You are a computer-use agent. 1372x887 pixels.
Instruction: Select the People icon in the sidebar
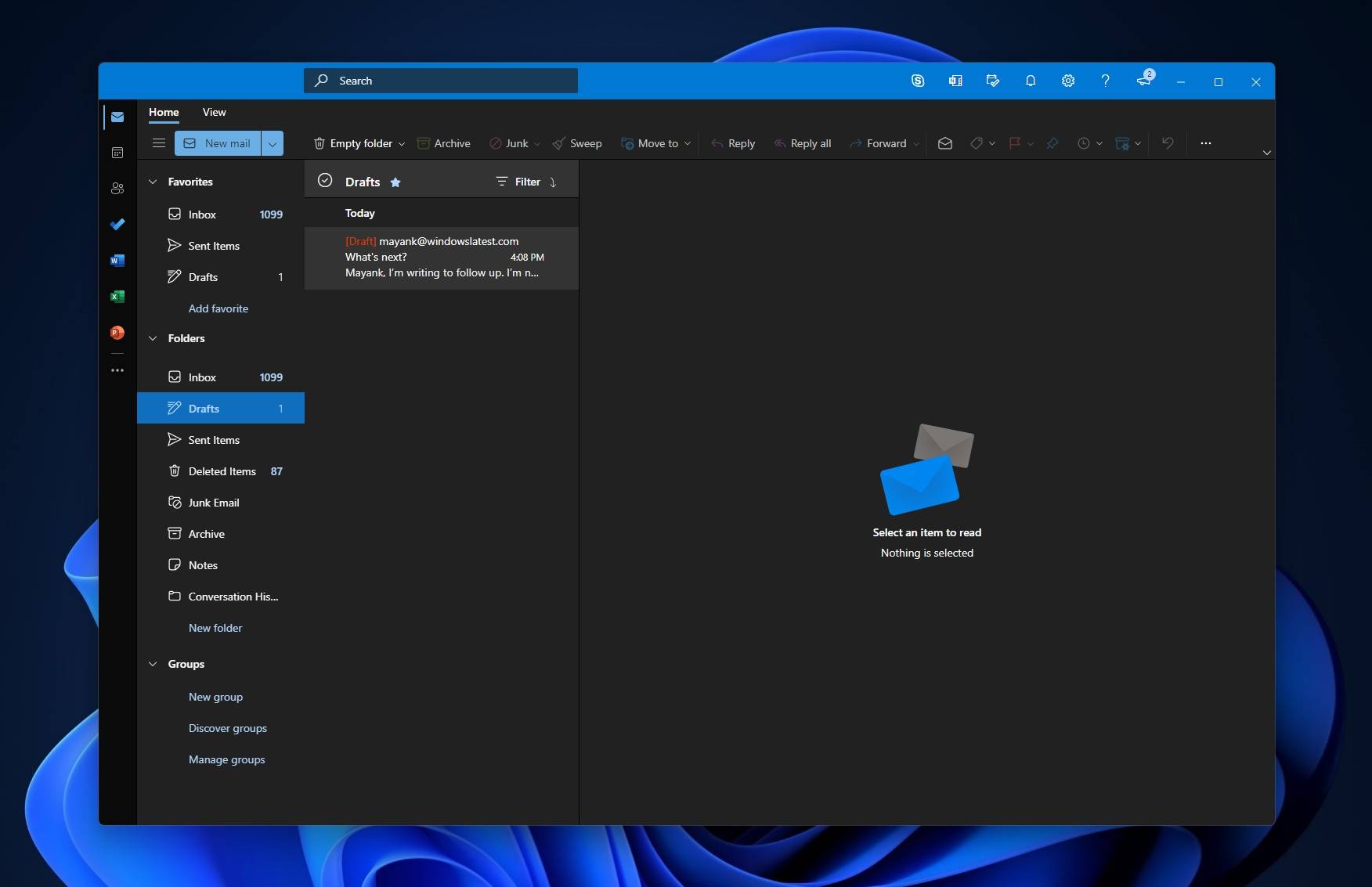117,188
